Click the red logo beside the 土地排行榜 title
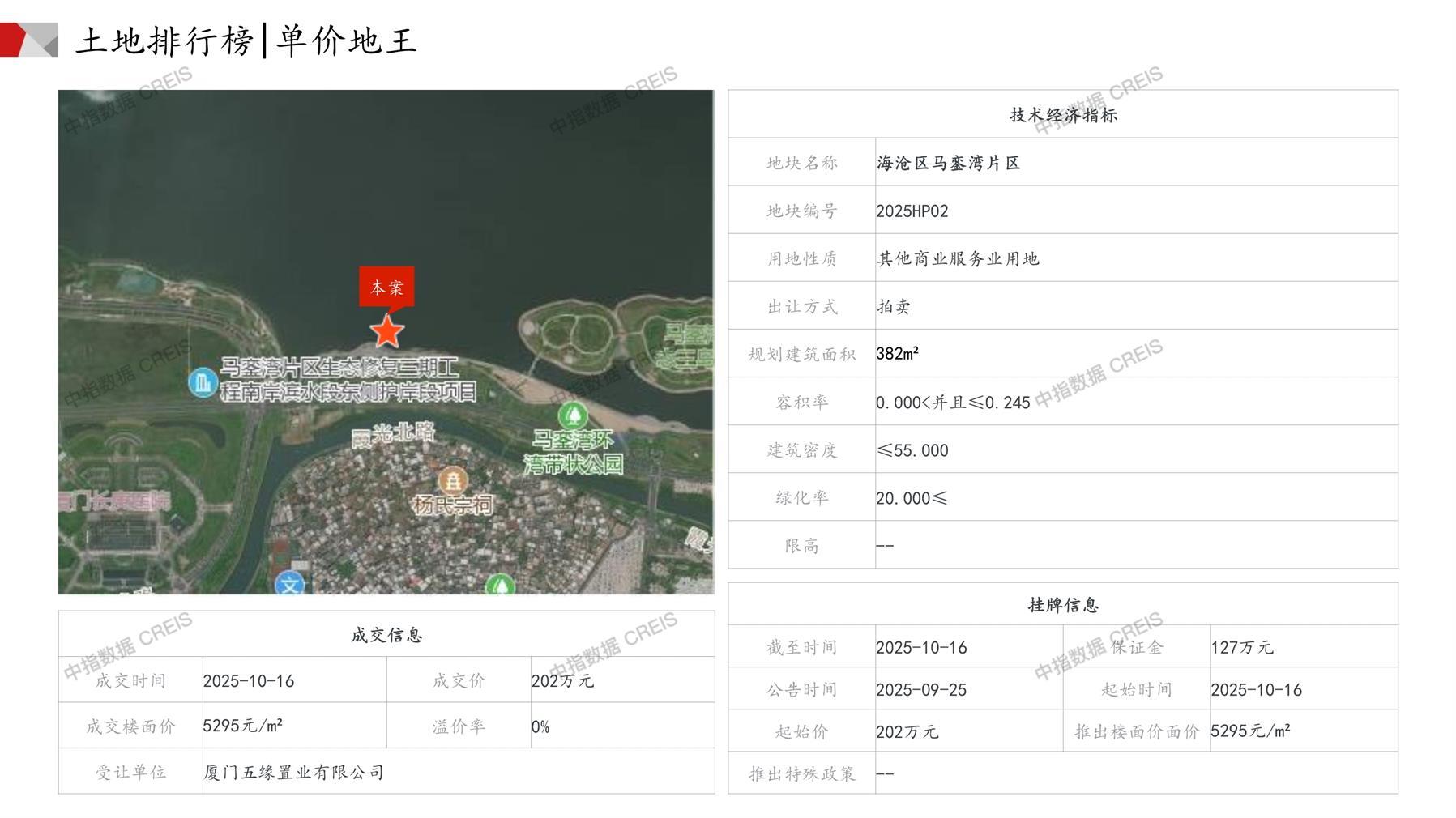This screenshot has height=818, width=1456. pyautogui.click(x=29, y=40)
